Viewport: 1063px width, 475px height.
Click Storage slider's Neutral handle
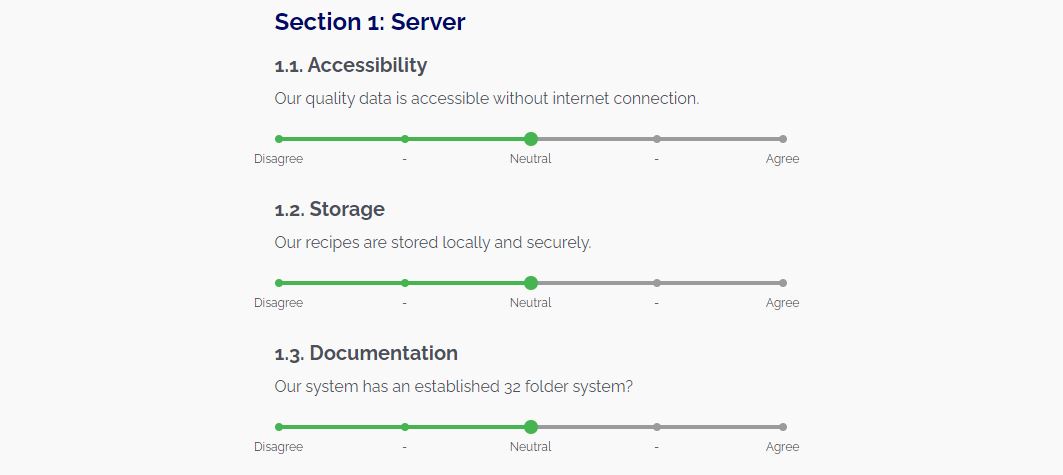tap(531, 283)
